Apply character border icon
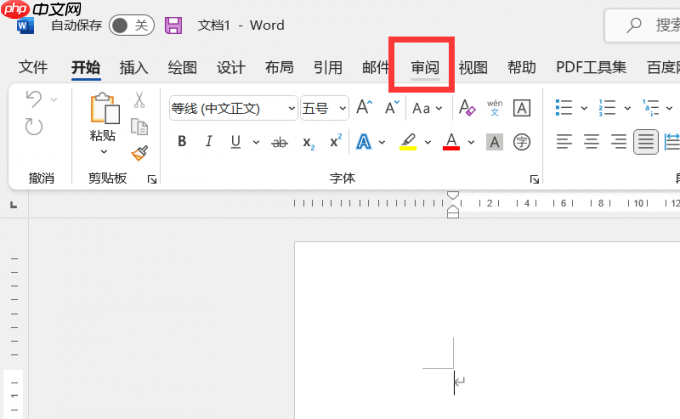This screenshot has height=419, width=680. pyautogui.click(x=521, y=108)
